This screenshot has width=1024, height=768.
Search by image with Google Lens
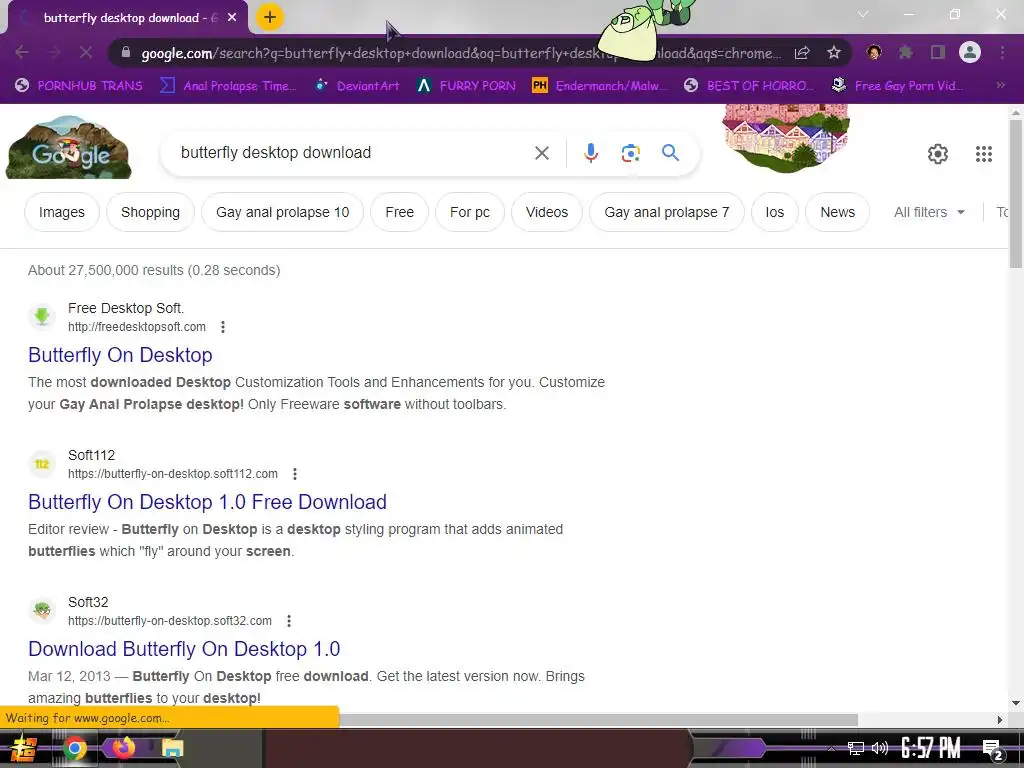630,153
